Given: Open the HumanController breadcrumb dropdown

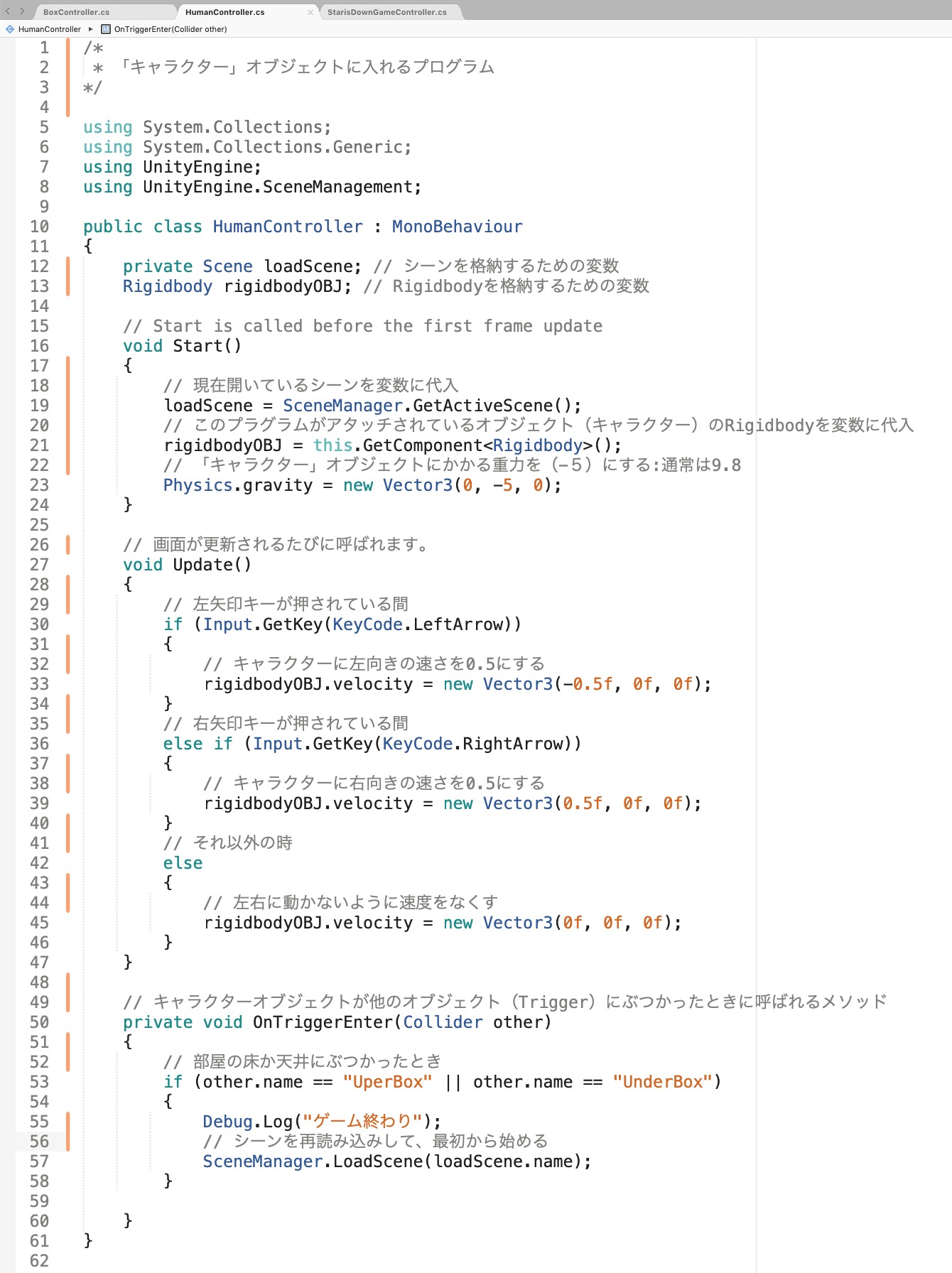Looking at the screenshot, I should click(x=49, y=29).
